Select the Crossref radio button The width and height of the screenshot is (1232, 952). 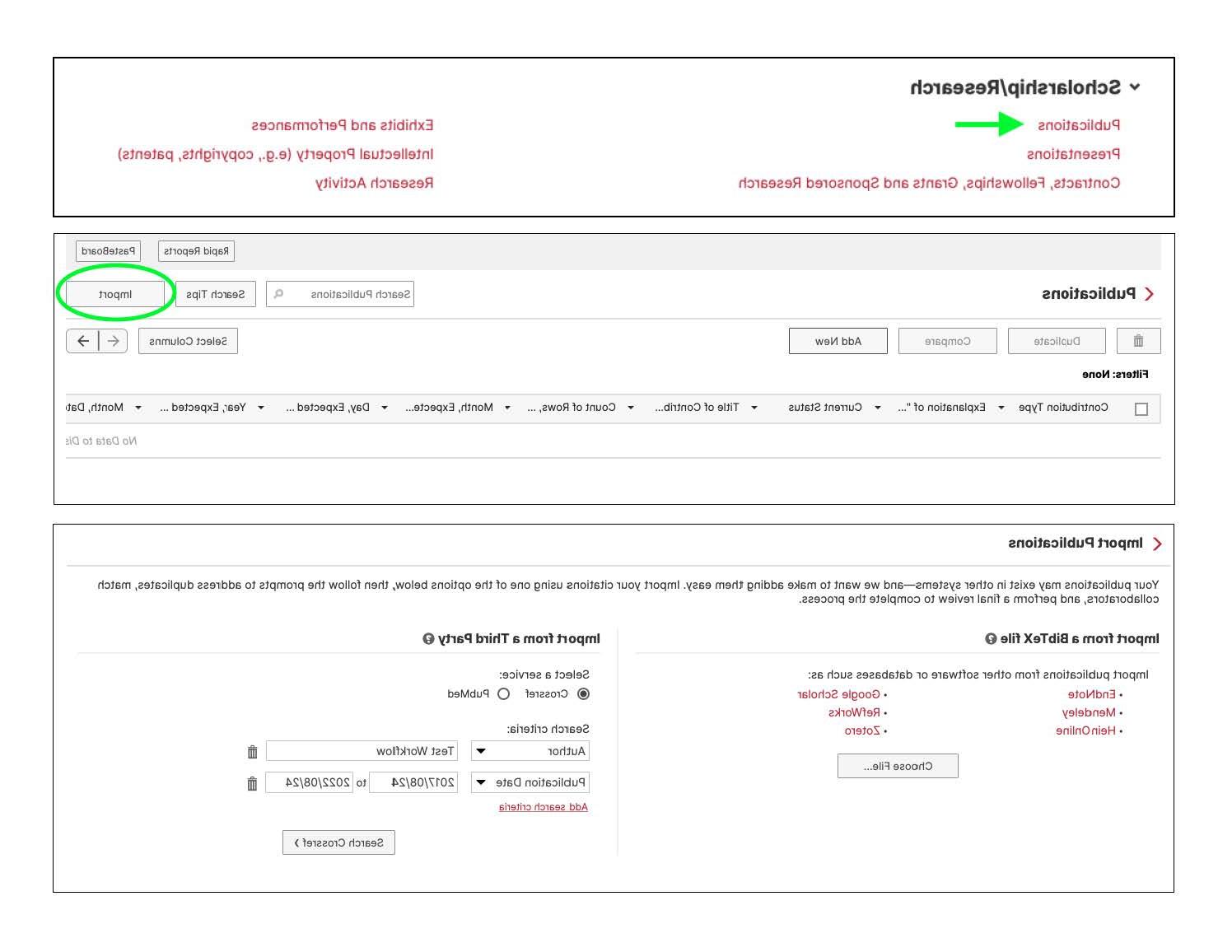[x=583, y=694]
